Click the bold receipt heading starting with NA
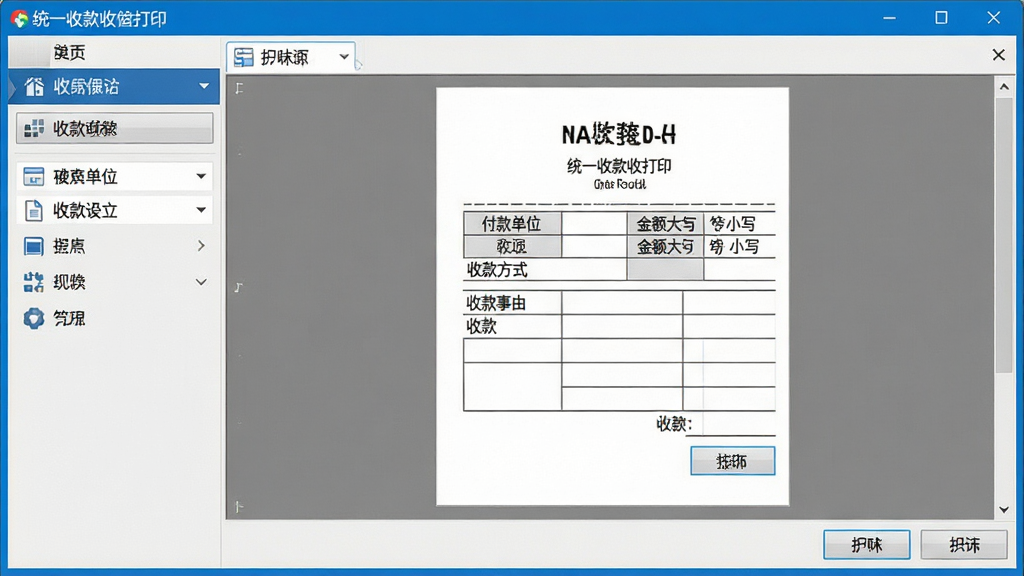The width and height of the screenshot is (1024, 576). (x=618, y=135)
